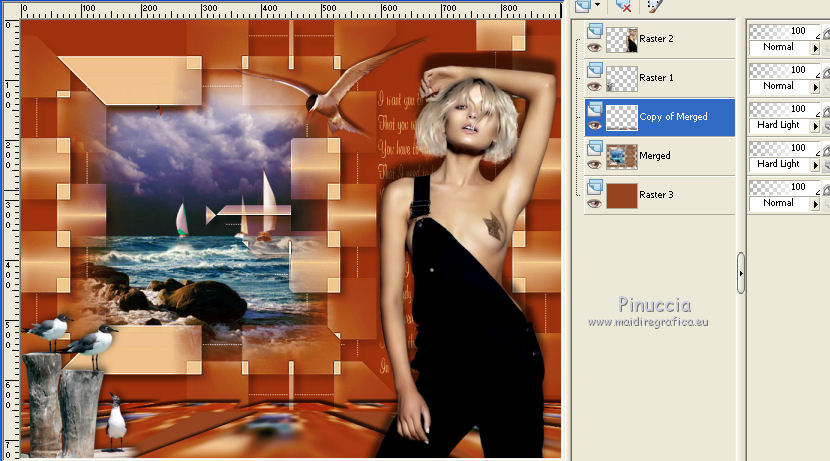Select the Merged layer name
The image size is (830, 461).
pyautogui.click(x=655, y=156)
